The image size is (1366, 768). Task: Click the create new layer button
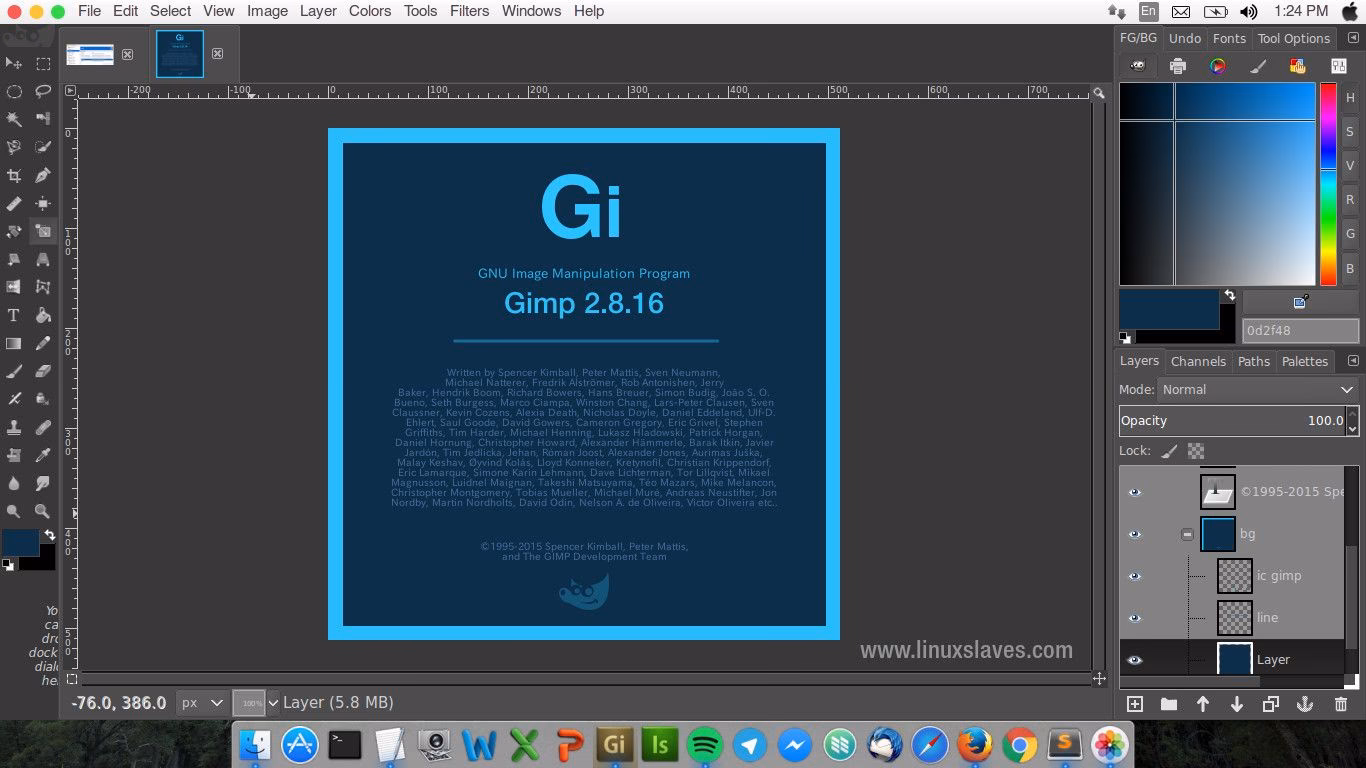(1134, 704)
